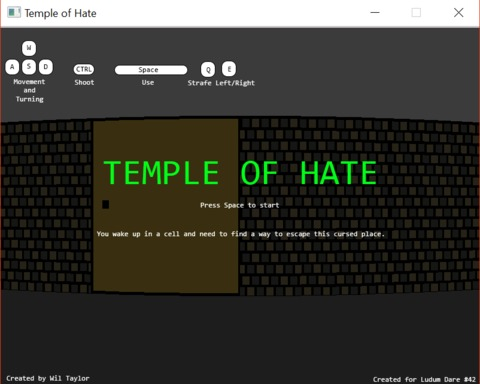Close the Temple of Hate window
Screen dimensions: 480x384
pyautogui.click(x=459, y=13)
